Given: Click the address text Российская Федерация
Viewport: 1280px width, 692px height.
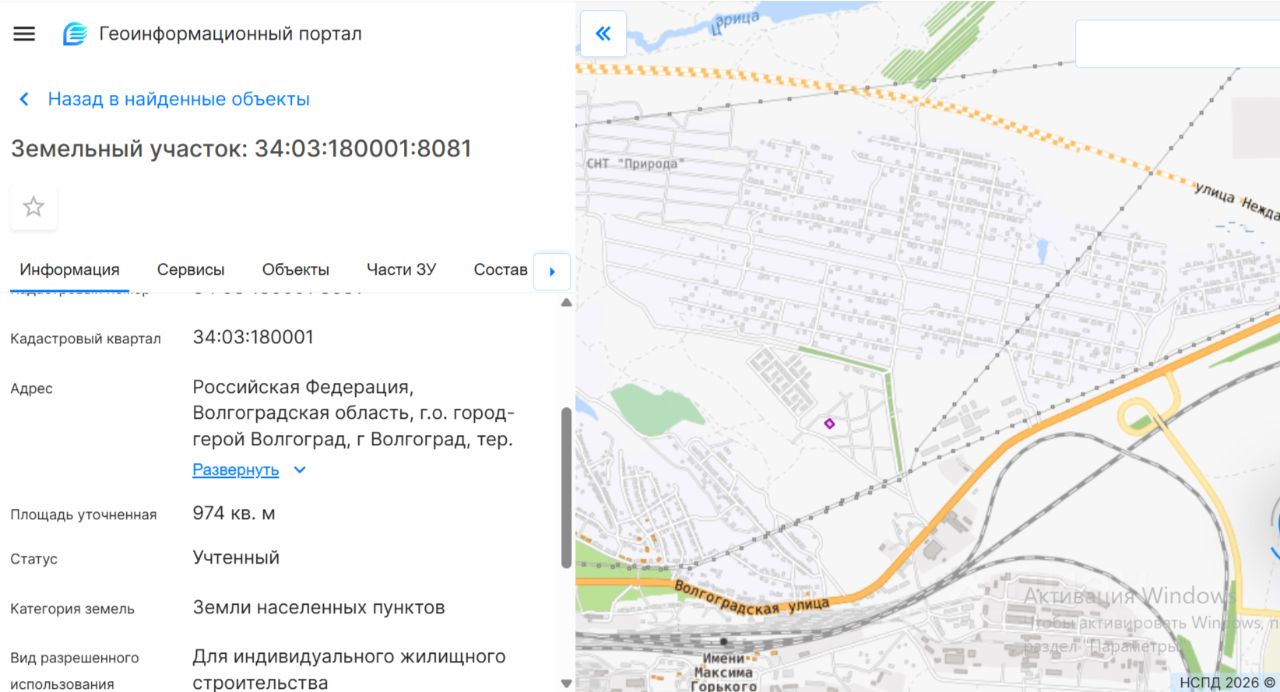Looking at the screenshot, I should 303,388.
